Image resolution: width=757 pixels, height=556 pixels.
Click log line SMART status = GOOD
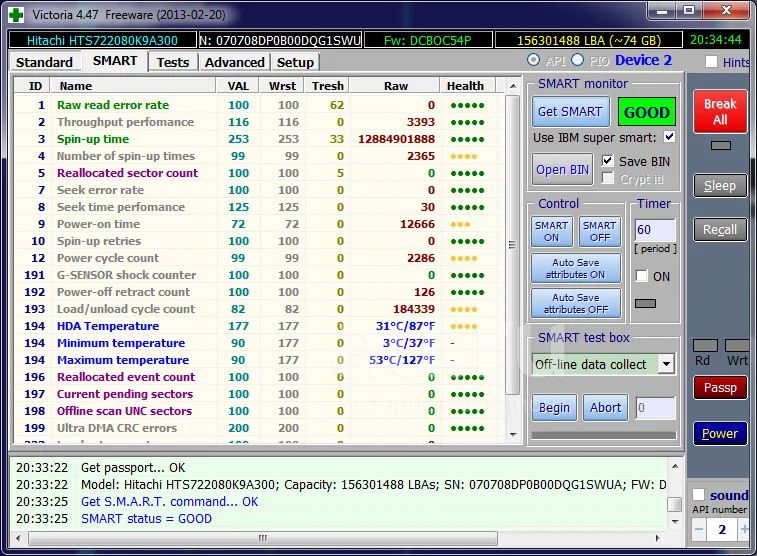(146, 518)
